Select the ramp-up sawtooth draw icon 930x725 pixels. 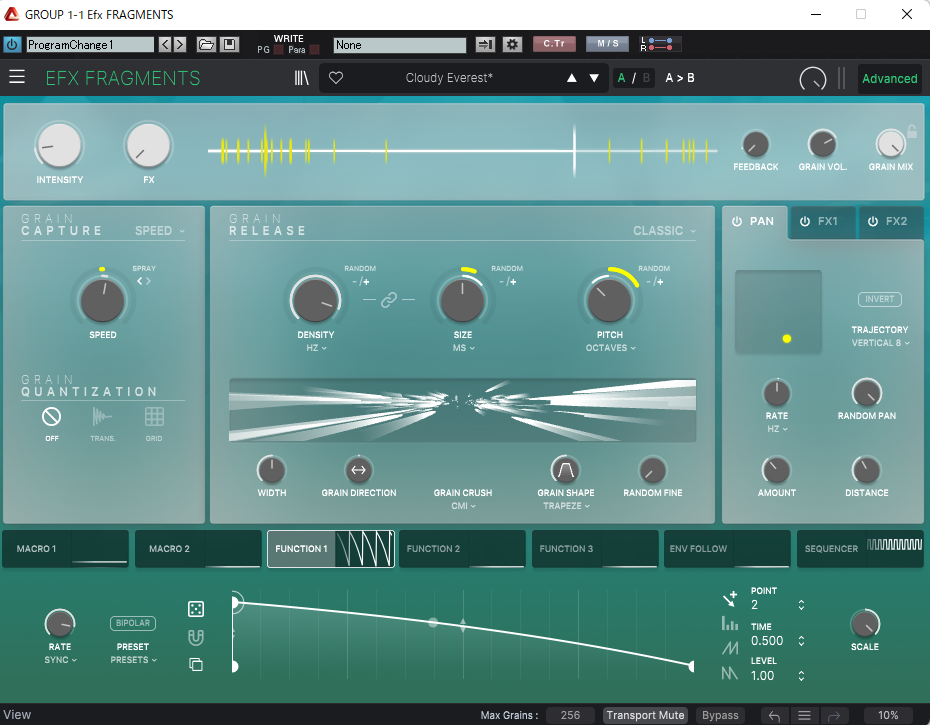pos(730,648)
